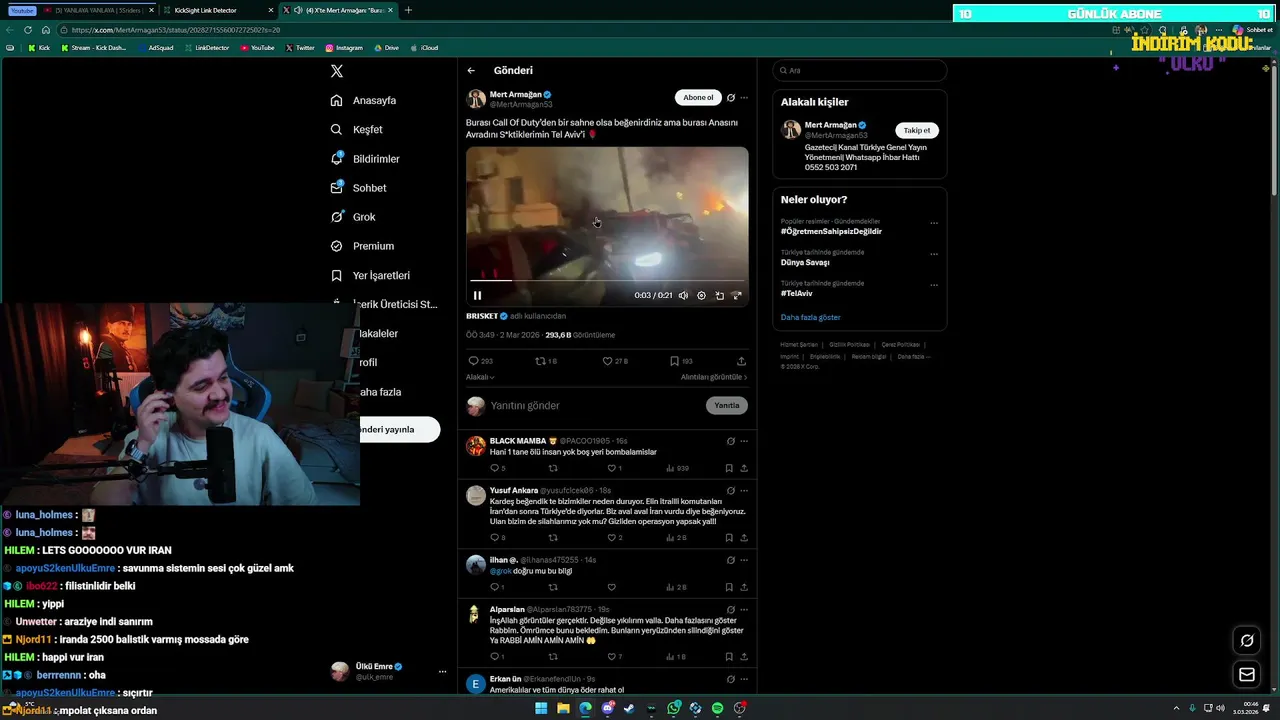Click the Ara search box

[x=860, y=71]
